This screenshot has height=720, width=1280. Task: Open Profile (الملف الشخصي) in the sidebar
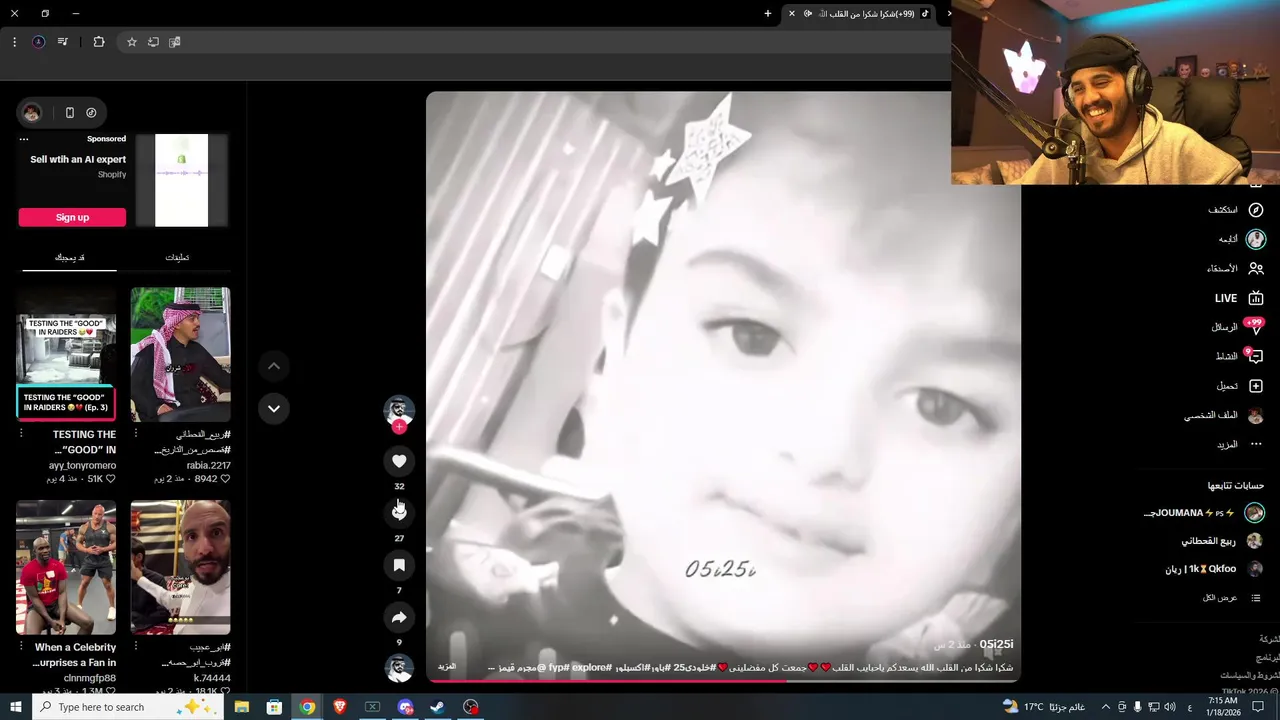pos(1224,415)
